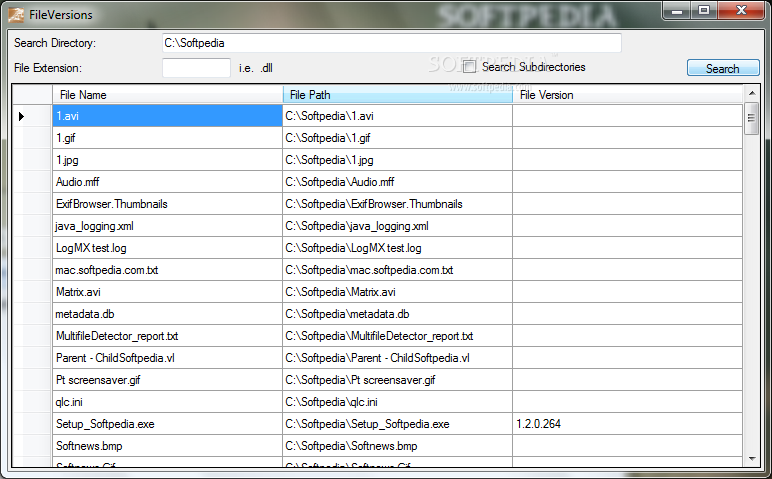Click path cell C:\Softpedia\LogMX test.log

tap(397, 248)
